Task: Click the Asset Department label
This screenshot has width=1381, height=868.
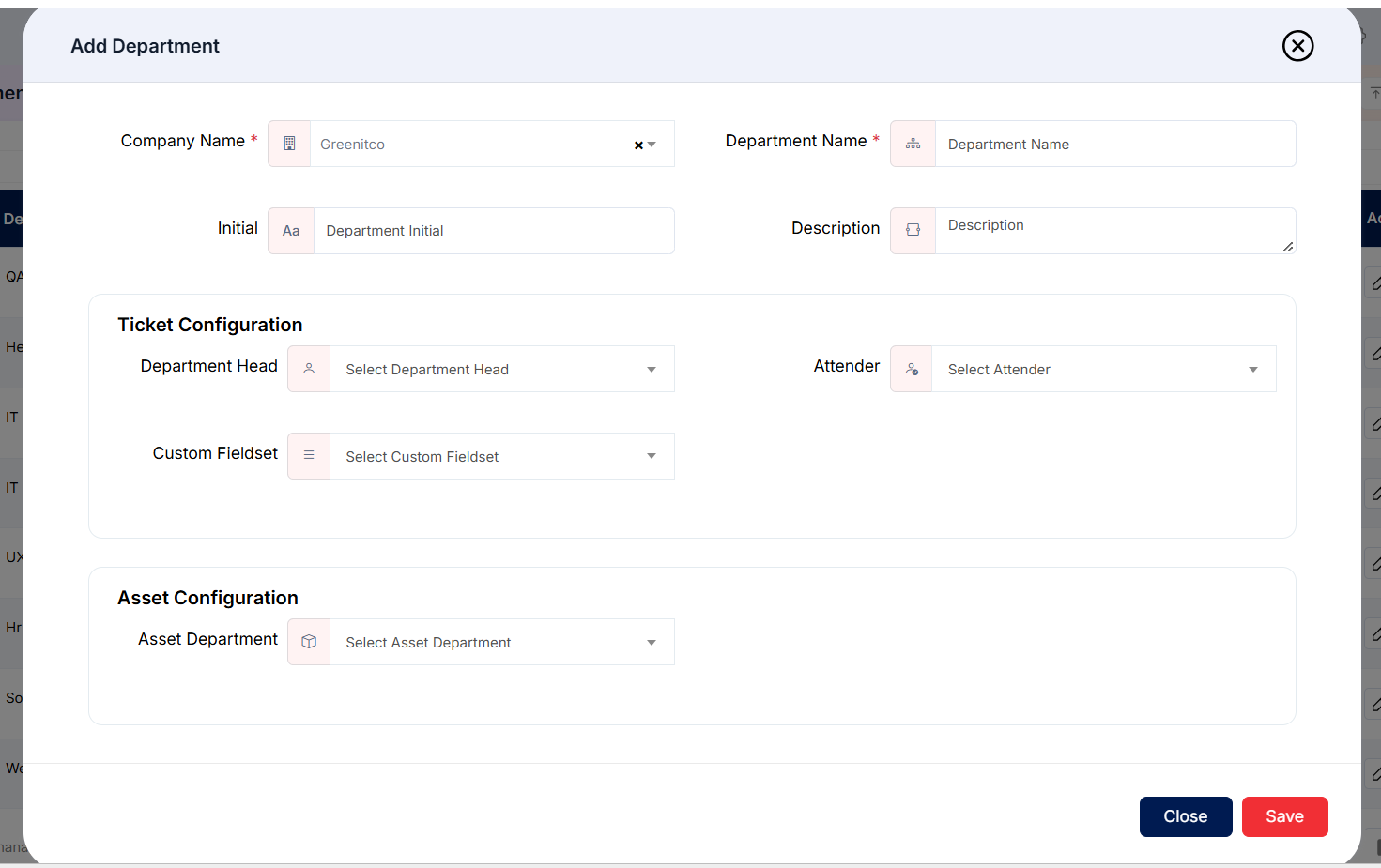Action: click(x=207, y=639)
